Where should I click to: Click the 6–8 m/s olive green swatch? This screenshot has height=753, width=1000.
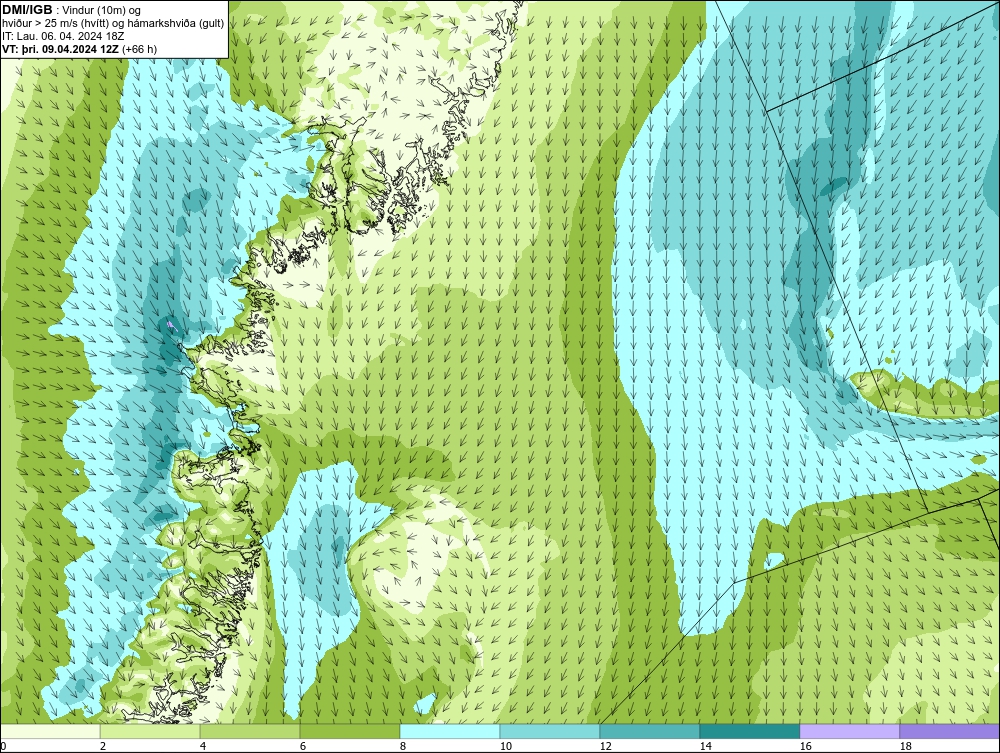pyautogui.click(x=350, y=731)
